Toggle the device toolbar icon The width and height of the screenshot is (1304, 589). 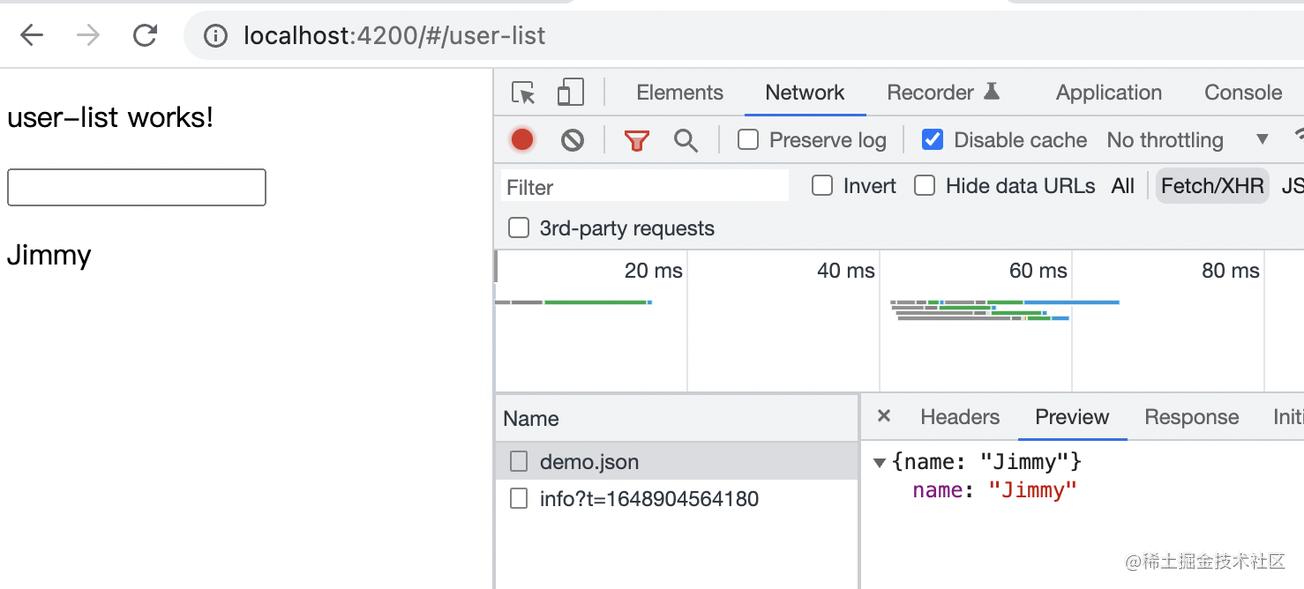point(570,93)
